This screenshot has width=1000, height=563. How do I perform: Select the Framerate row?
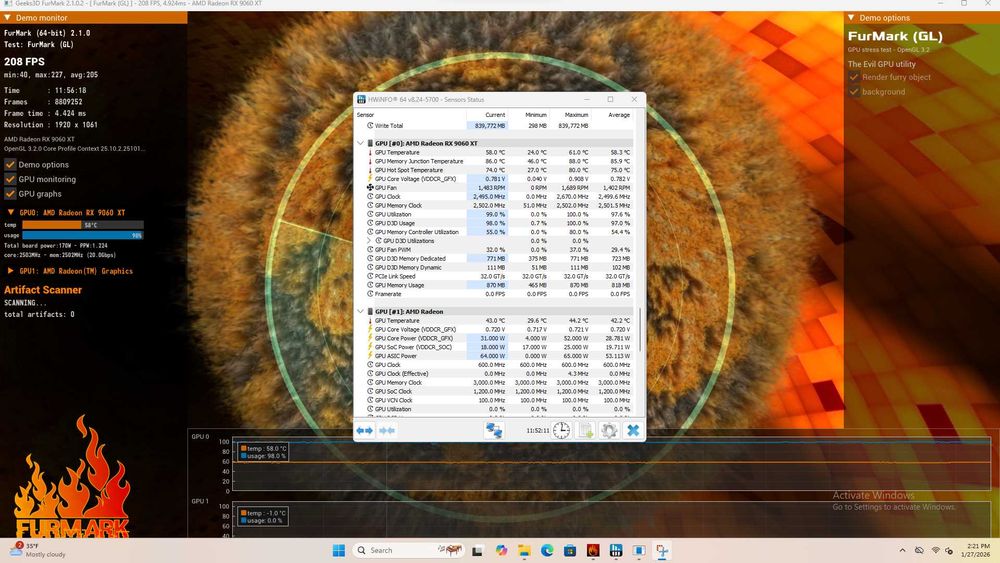point(495,294)
